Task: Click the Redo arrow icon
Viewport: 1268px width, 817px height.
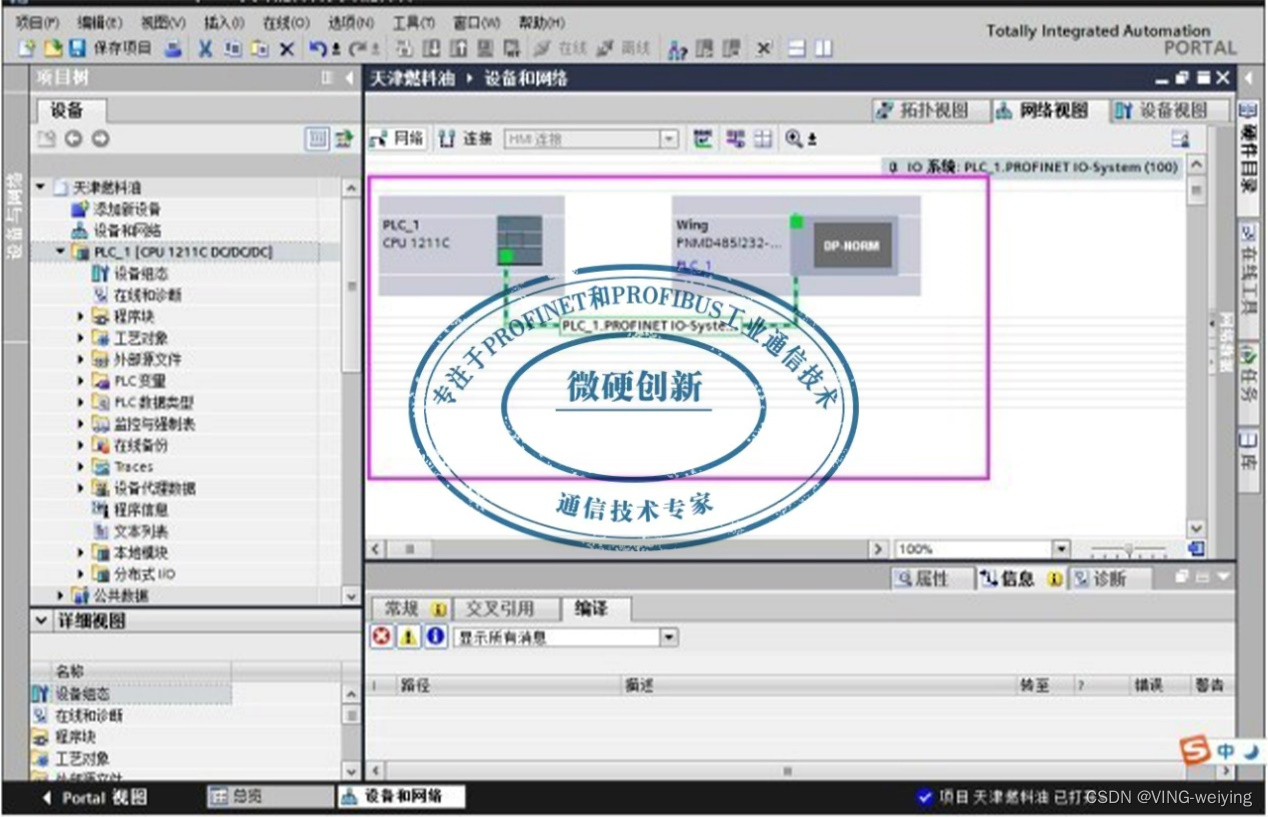Action: pos(357,48)
